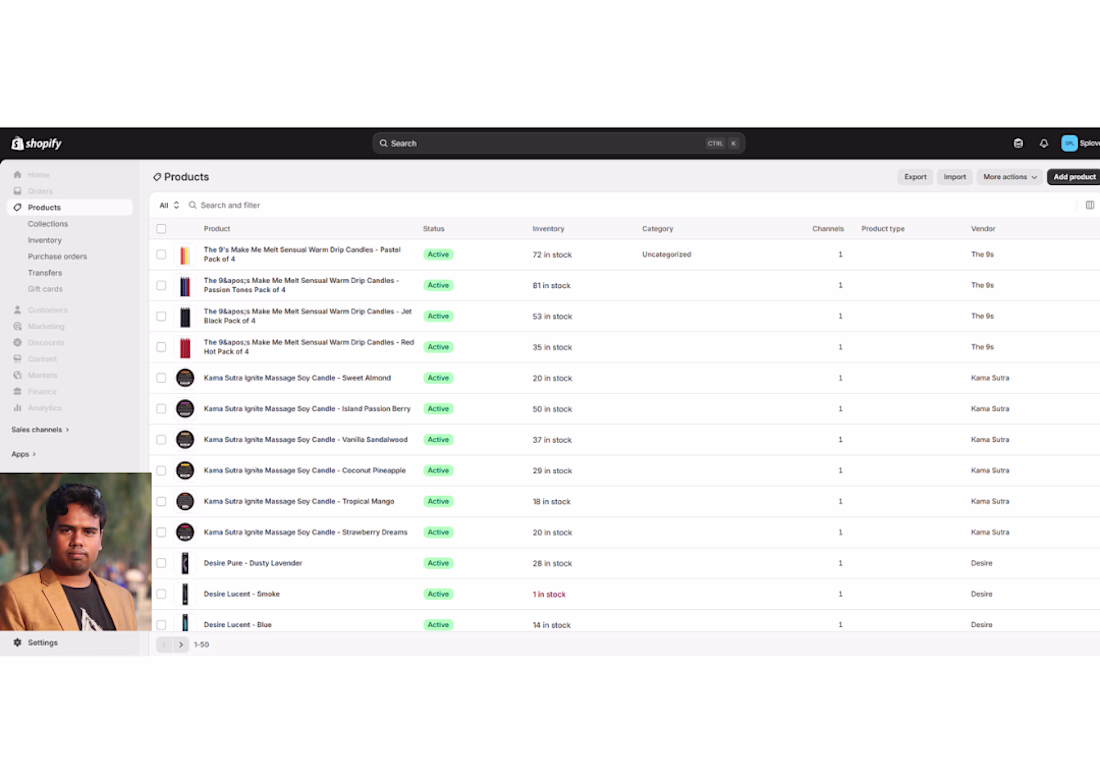Check the Desire Pure Dusty Lavender row
Viewport: 1100px width, 783px height.
click(161, 563)
